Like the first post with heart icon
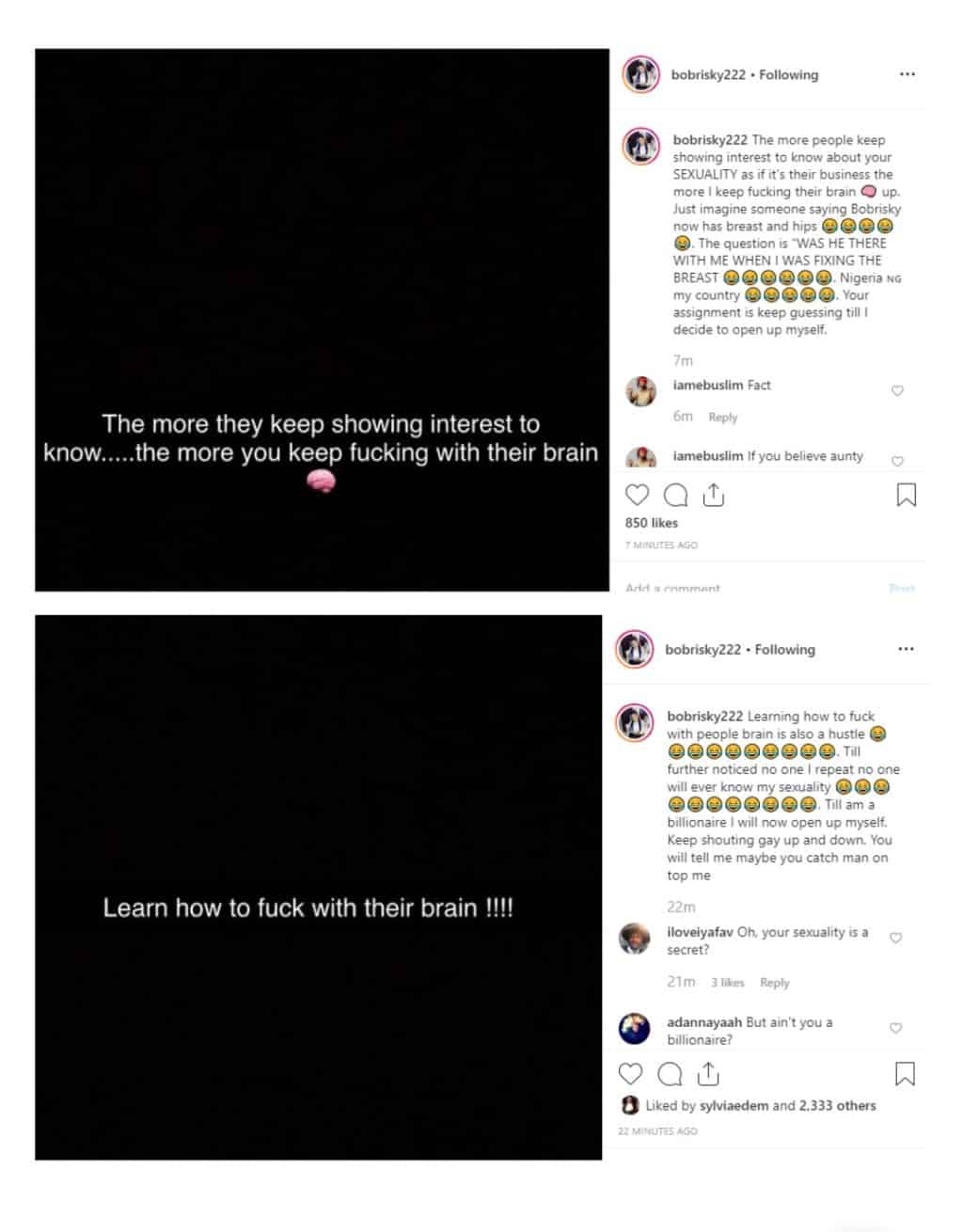 point(637,495)
